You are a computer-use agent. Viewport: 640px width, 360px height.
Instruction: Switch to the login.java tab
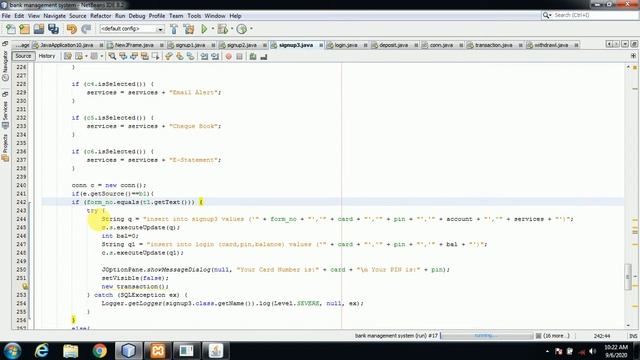coord(346,45)
